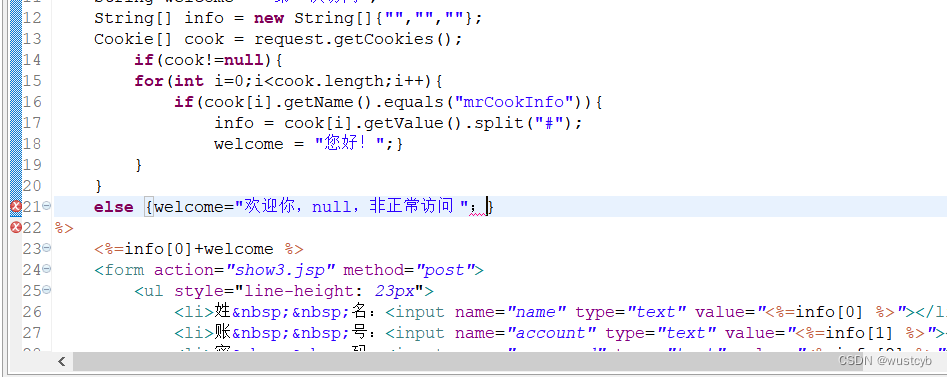Click line number 12 in the gutter
The image size is (947, 377).
tap(32, 18)
